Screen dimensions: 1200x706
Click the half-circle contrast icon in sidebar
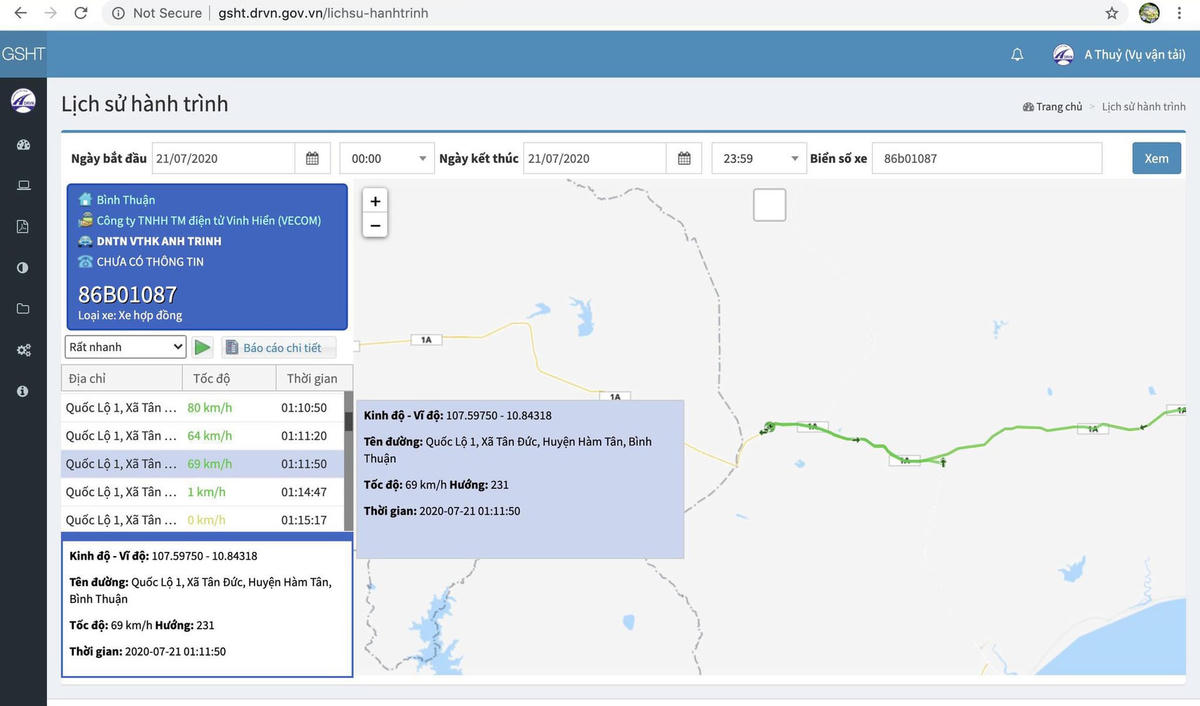[x=23, y=268]
